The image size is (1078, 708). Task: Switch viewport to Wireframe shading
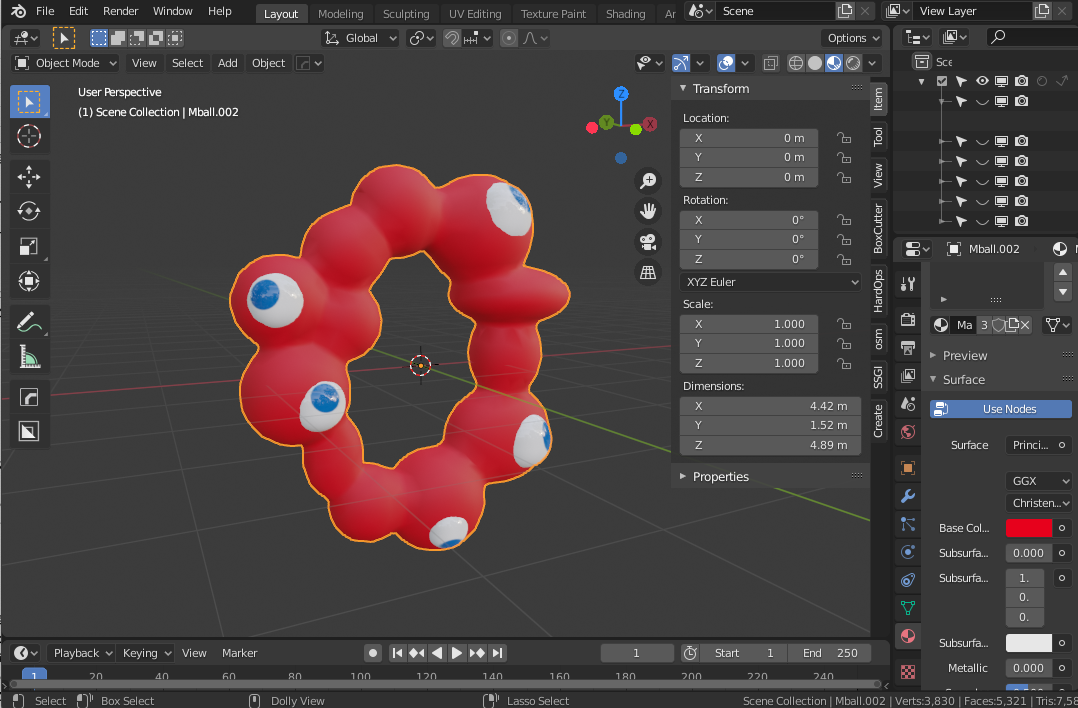tap(794, 62)
